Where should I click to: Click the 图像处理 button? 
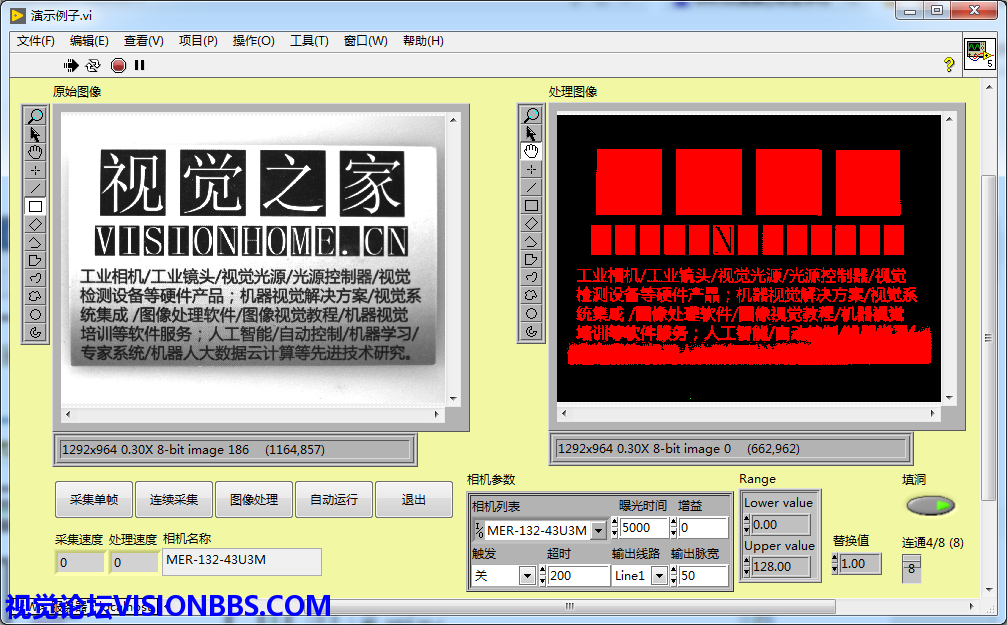(254, 500)
